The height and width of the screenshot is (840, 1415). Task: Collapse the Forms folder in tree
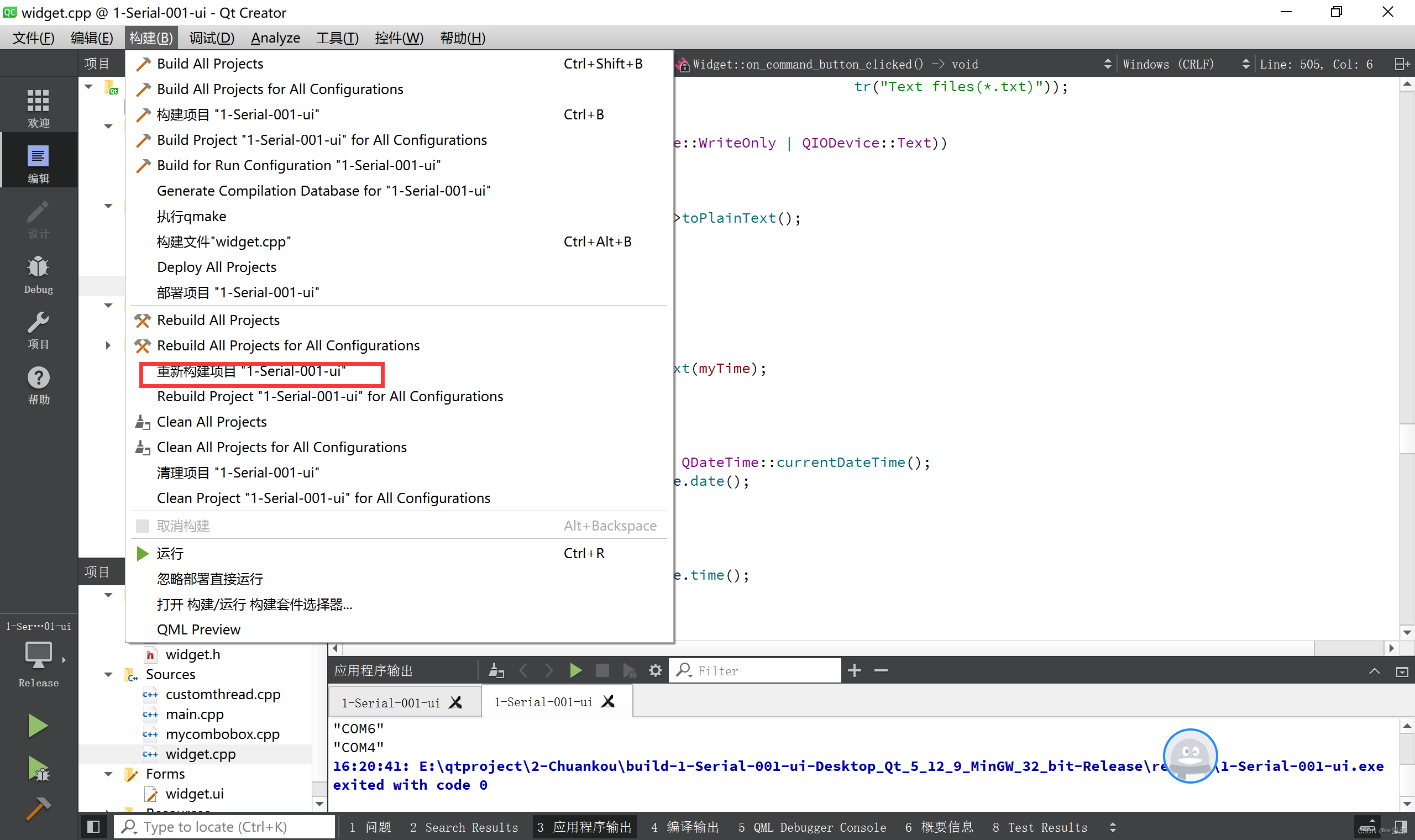click(x=108, y=774)
